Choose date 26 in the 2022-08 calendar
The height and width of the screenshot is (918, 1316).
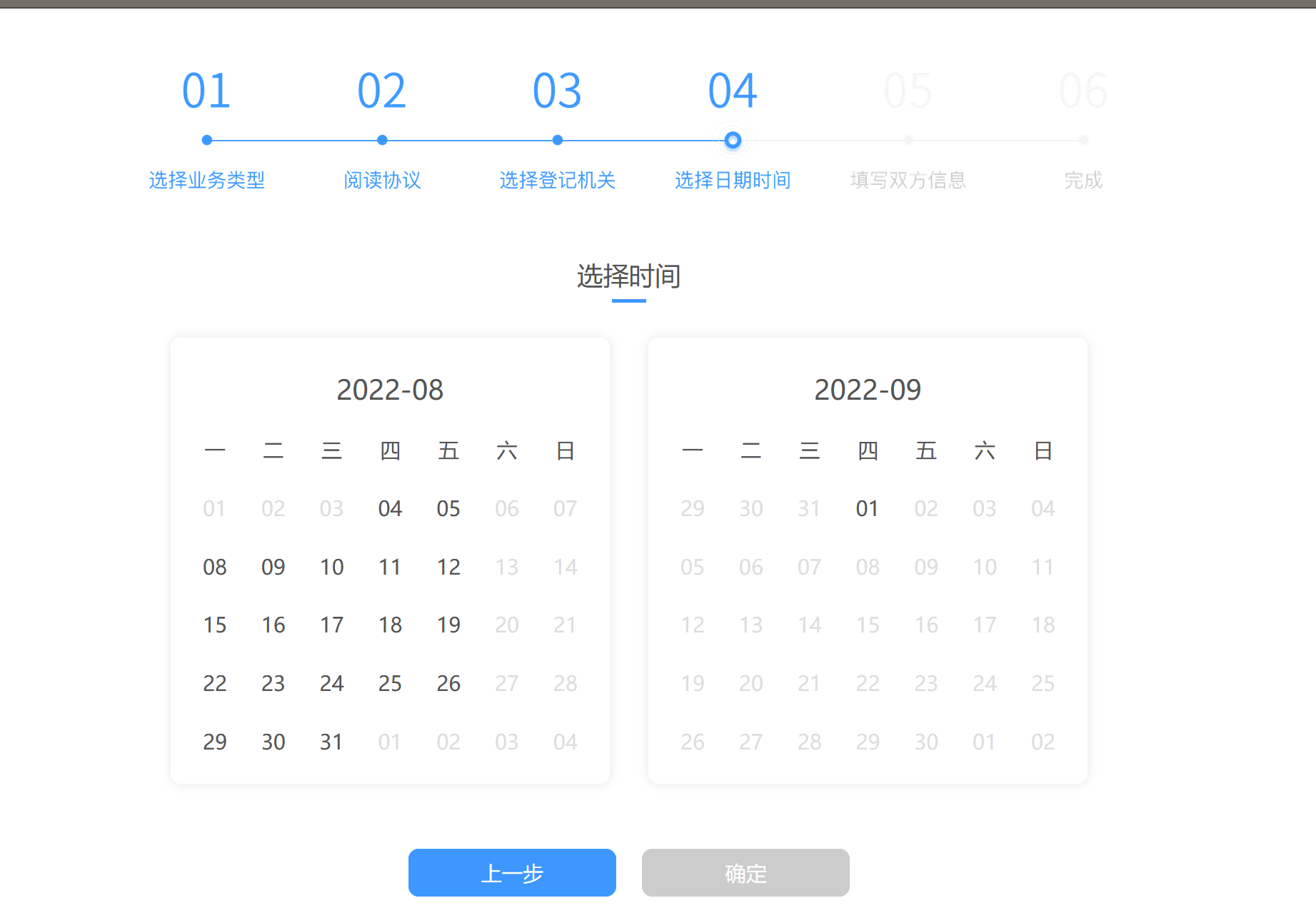click(448, 684)
